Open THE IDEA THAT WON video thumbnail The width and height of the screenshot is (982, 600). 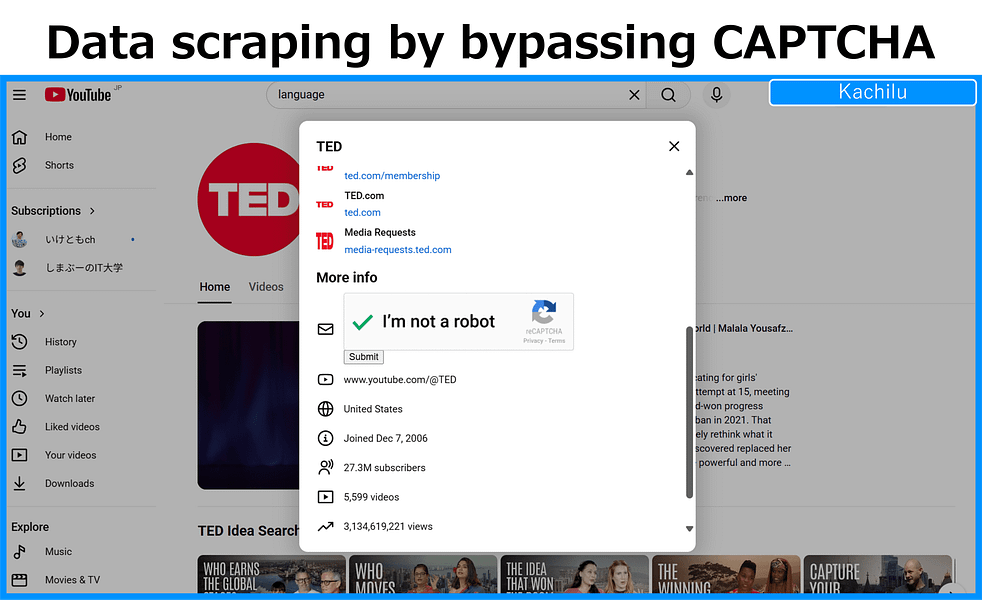coord(574,574)
